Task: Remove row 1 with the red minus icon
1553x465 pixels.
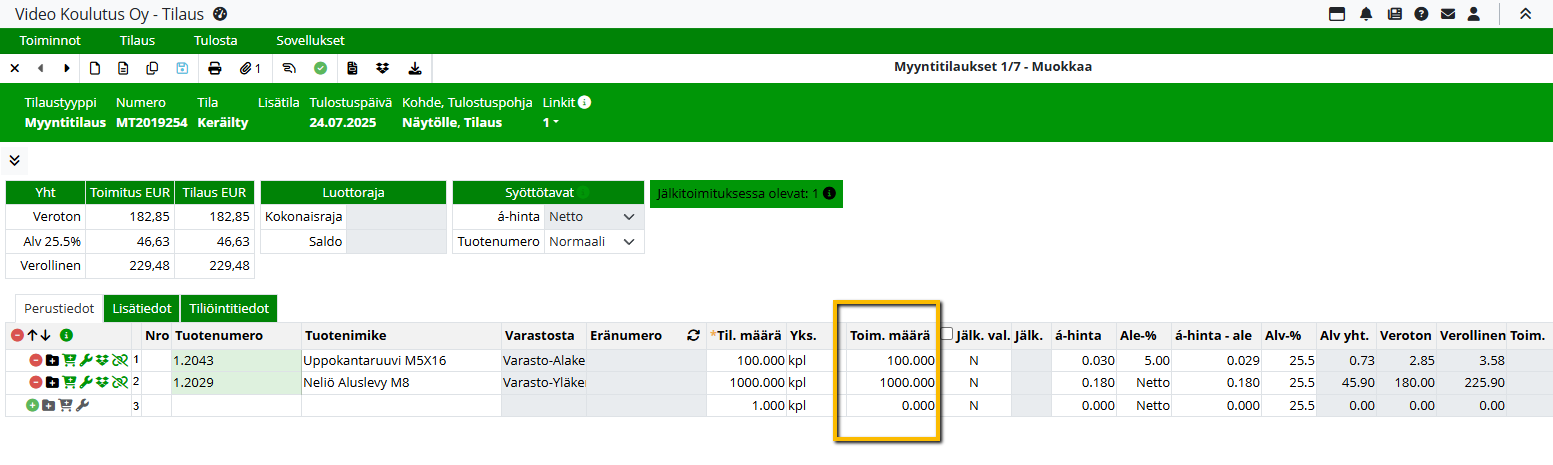Action: (35, 360)
